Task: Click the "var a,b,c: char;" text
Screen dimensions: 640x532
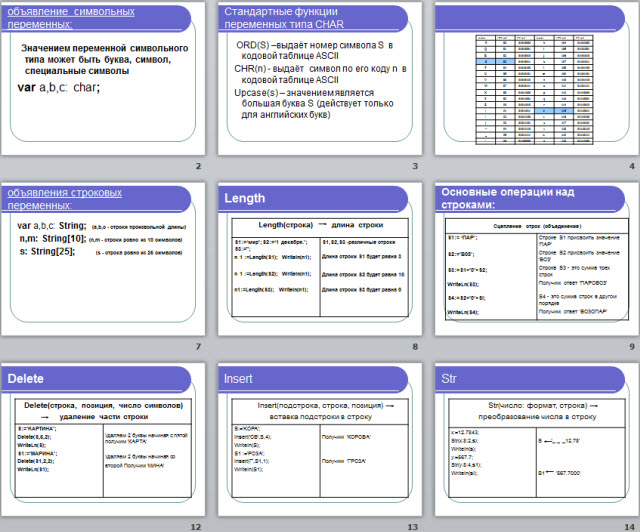Action: 59,87
